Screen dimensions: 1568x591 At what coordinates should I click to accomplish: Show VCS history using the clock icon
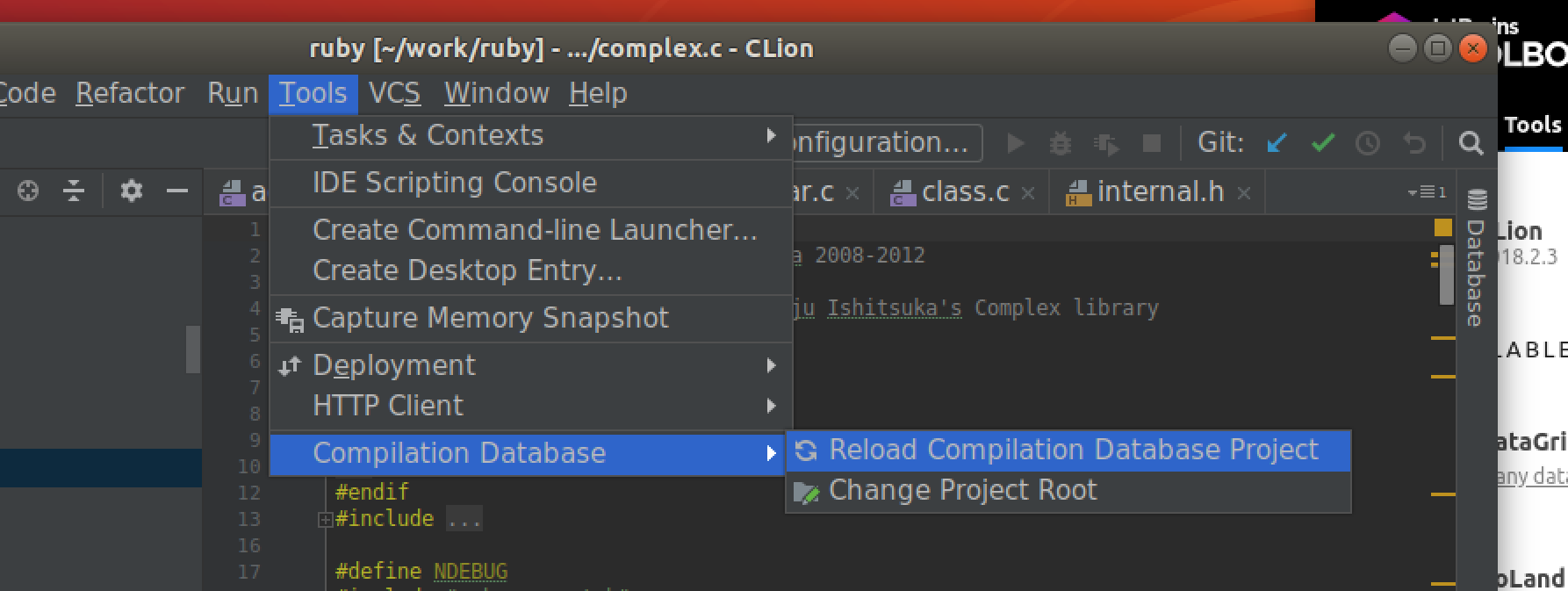point(1369,142)
